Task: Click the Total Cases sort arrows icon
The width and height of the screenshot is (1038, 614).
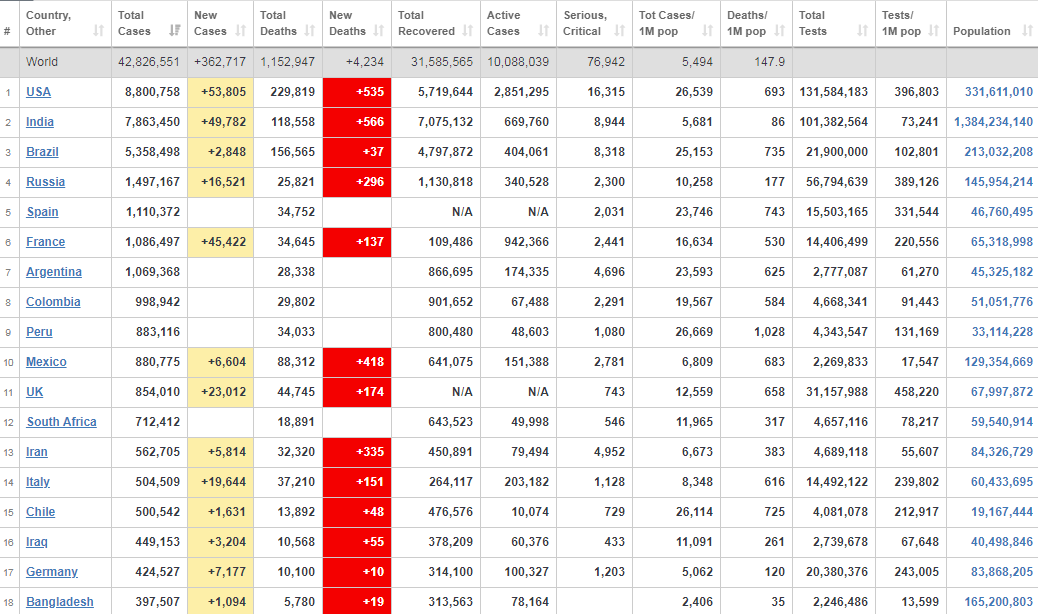Action: [x=175, y=31]
